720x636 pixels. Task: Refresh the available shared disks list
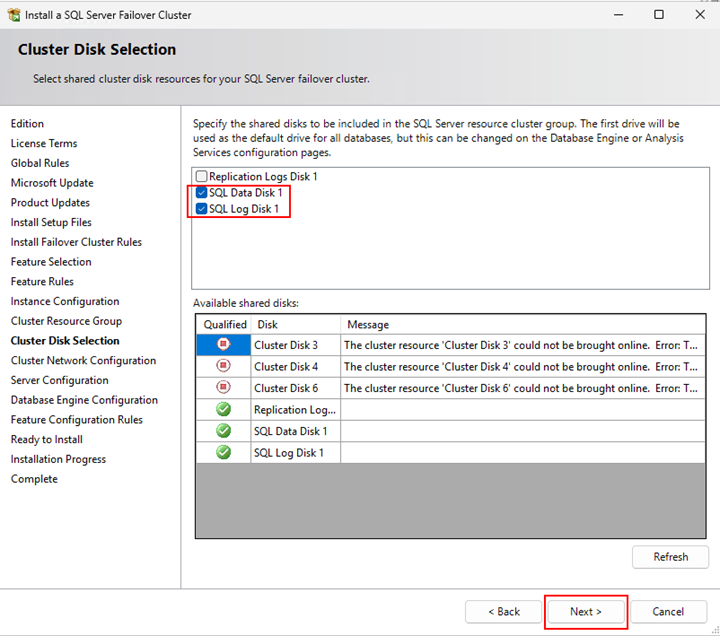[x=670, y=557]
